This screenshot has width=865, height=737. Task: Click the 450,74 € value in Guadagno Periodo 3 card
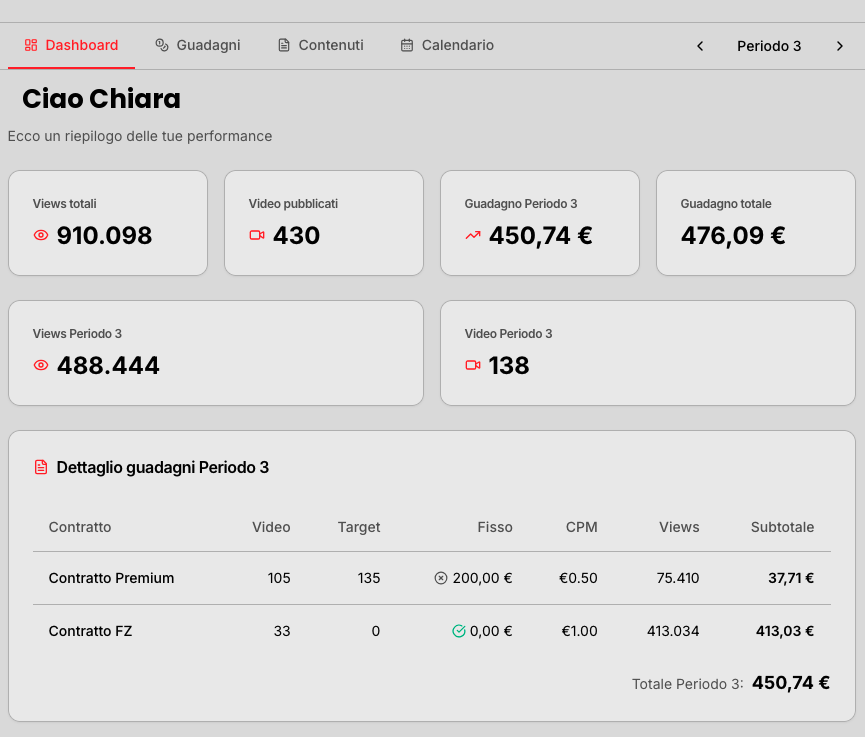click(x=541, y=236)
